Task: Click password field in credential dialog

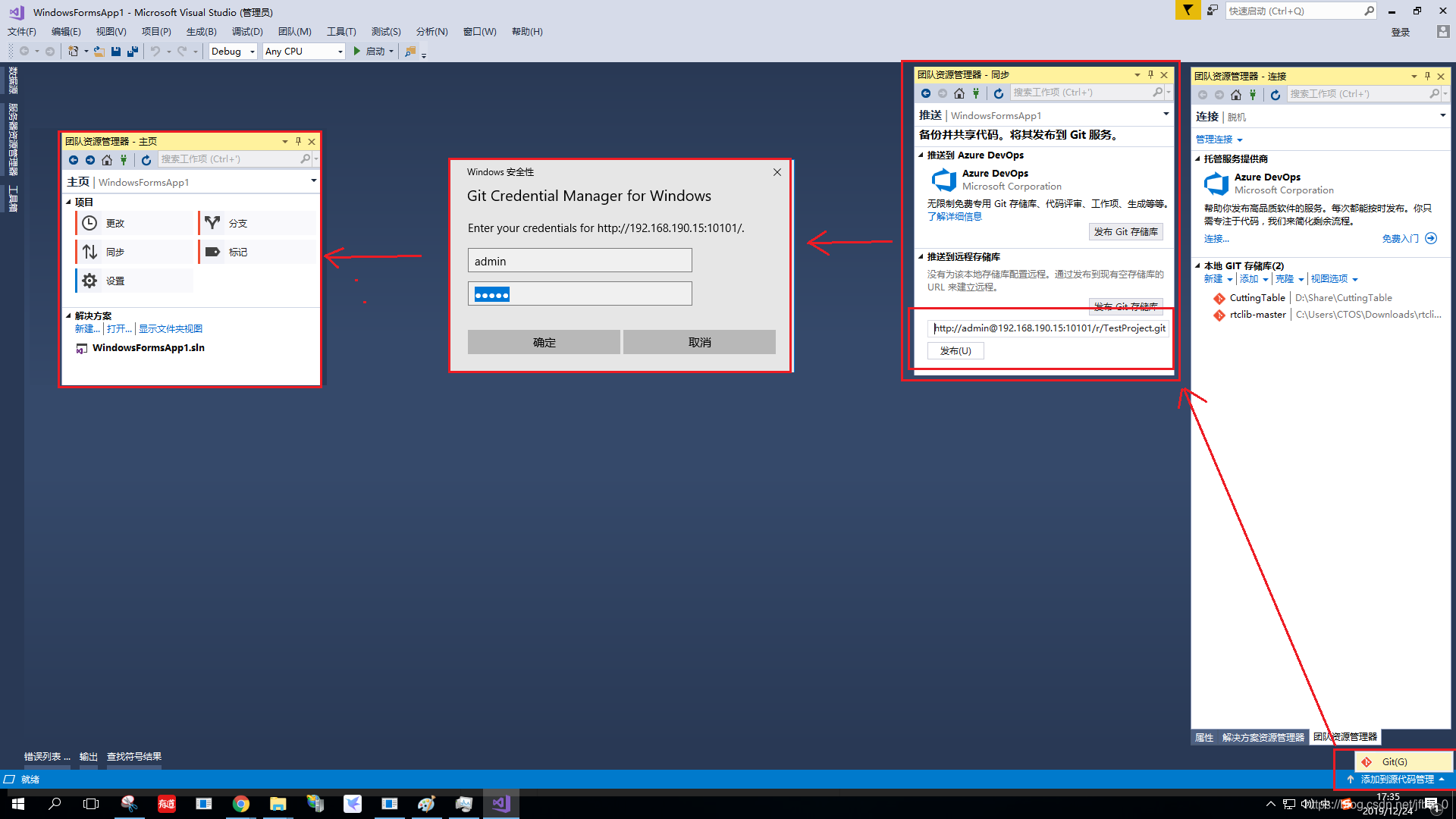Action: click(580, 294)
